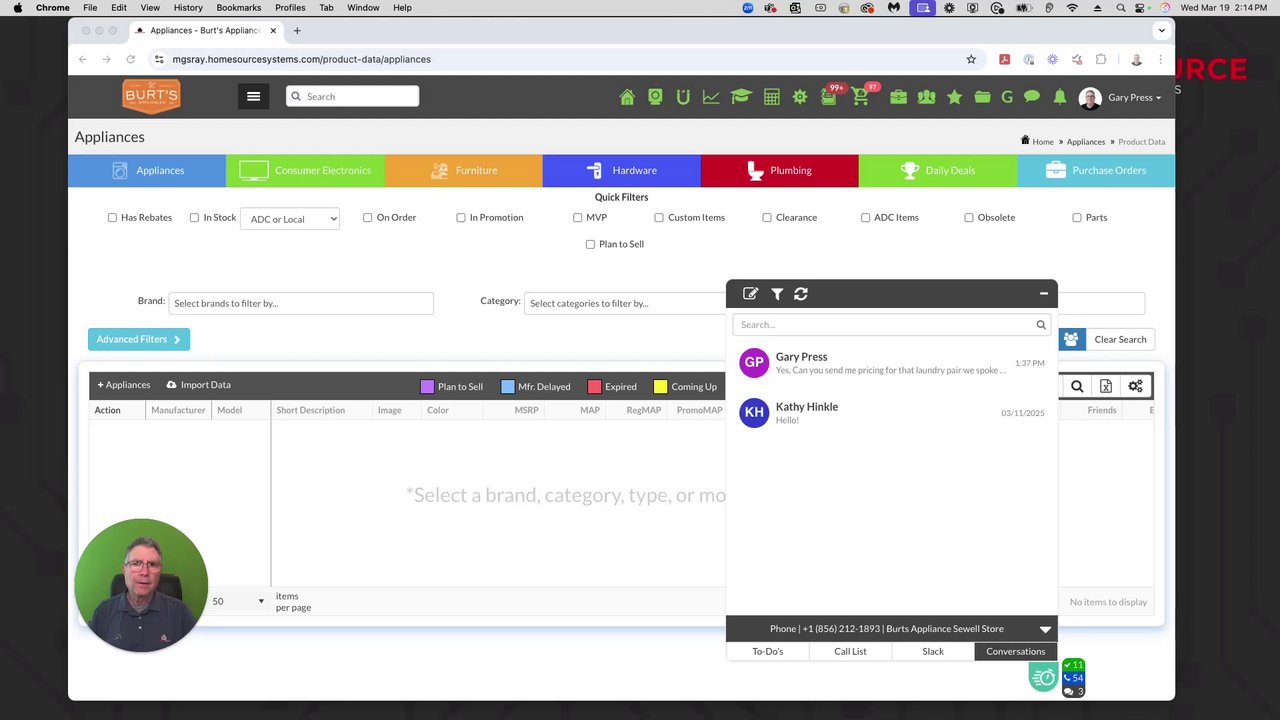Image resolution: width=1280 pixels, height=720 pixels.
Task: Switch to the Call List tab
Action: (x=851, y=652)
